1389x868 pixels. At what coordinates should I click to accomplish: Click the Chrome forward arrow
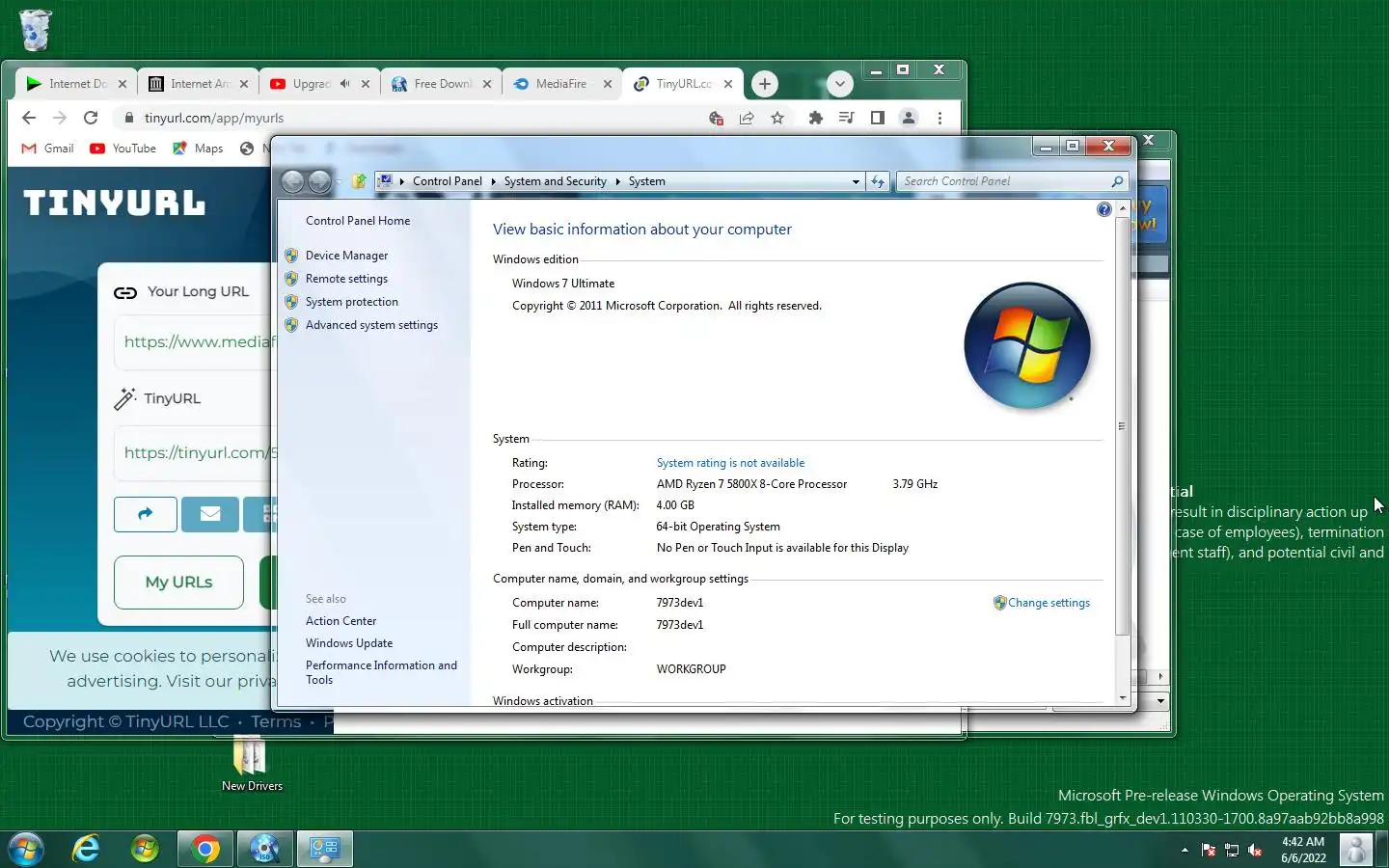pos(60,118)
